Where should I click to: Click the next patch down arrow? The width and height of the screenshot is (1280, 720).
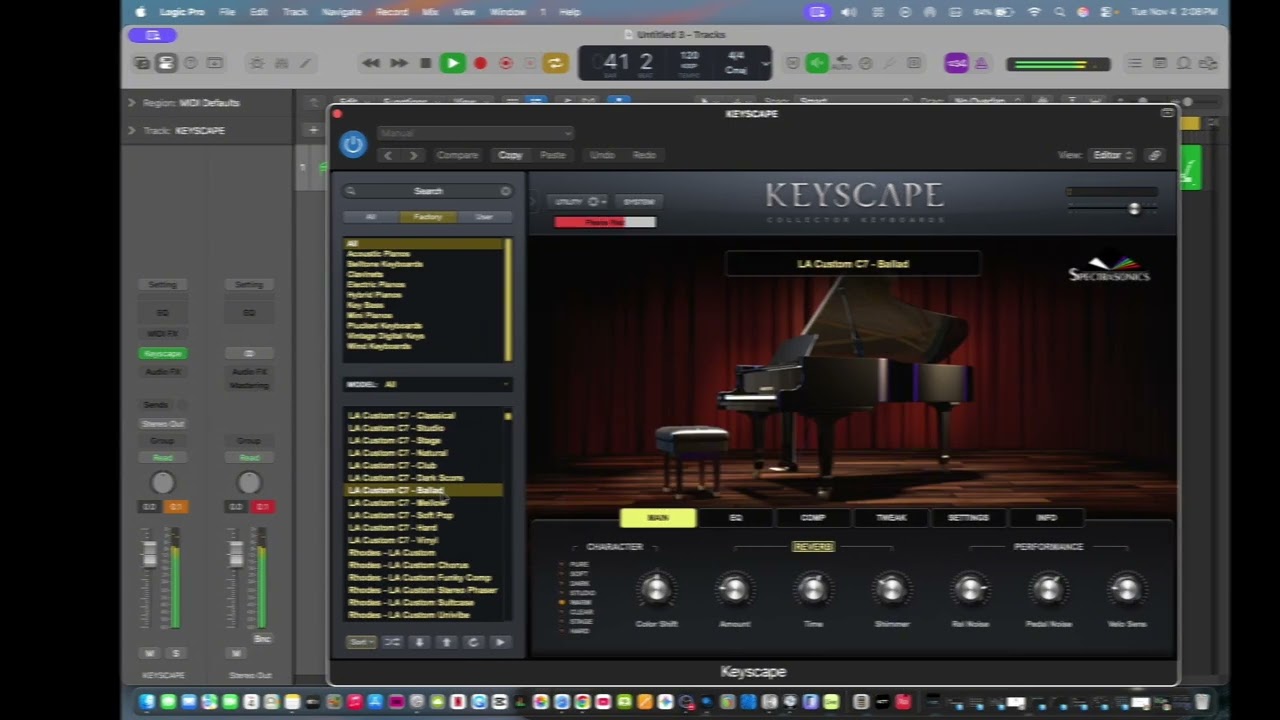[x=419, y=642]
